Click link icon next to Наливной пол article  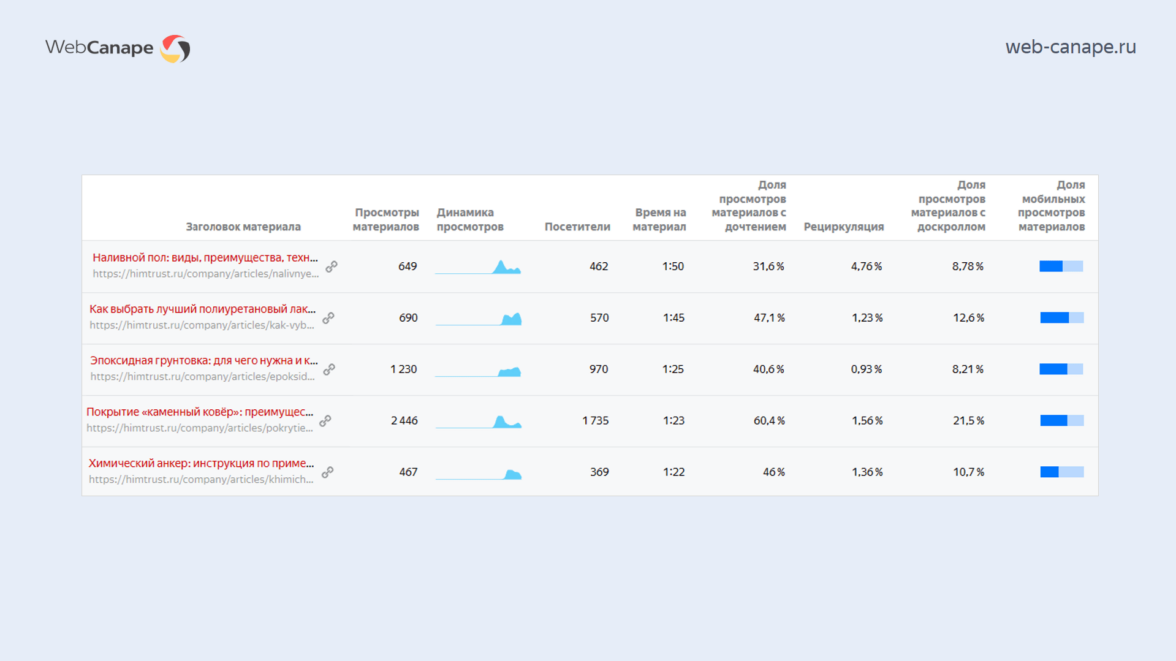pos(331,267)
